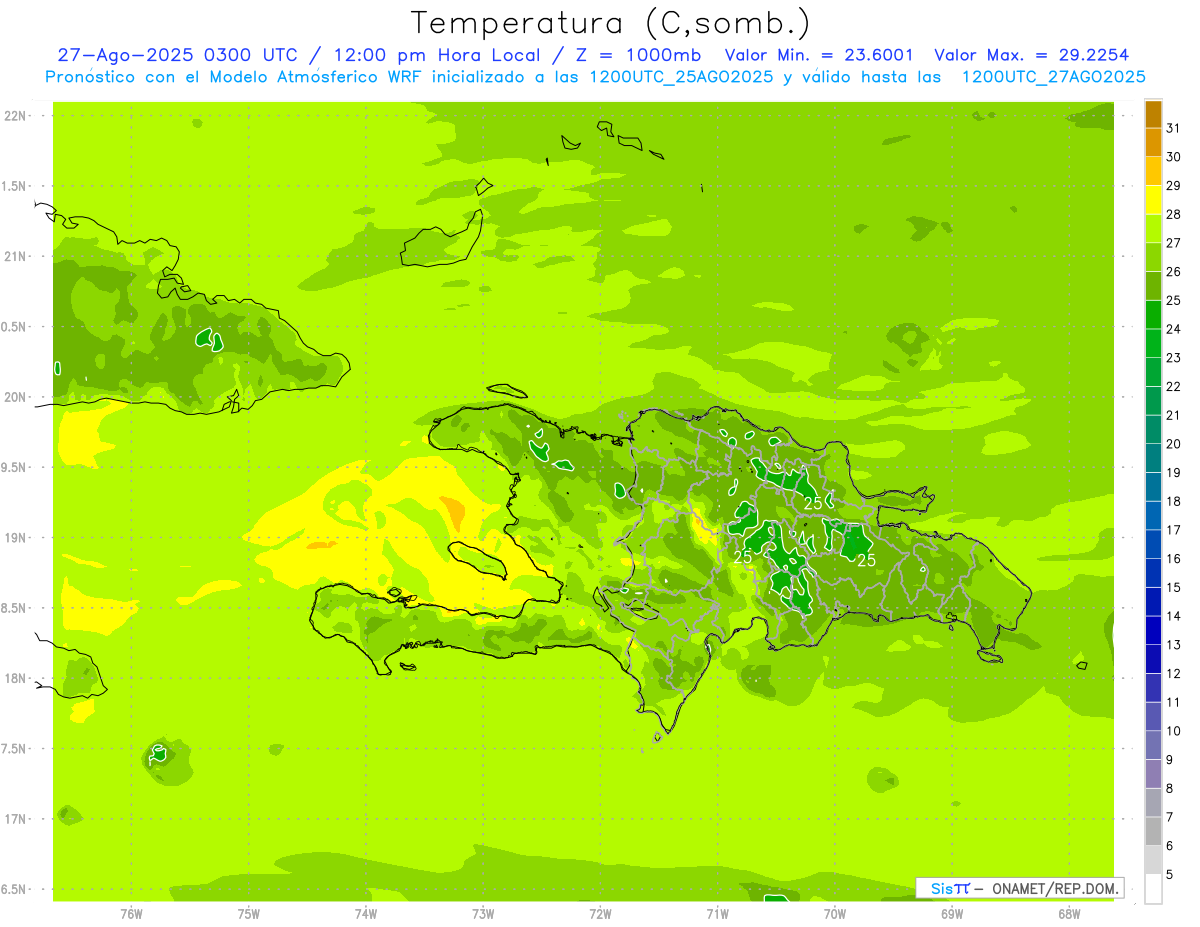Pick the amber swatch between 29 and 30

tap(1153, 171)
